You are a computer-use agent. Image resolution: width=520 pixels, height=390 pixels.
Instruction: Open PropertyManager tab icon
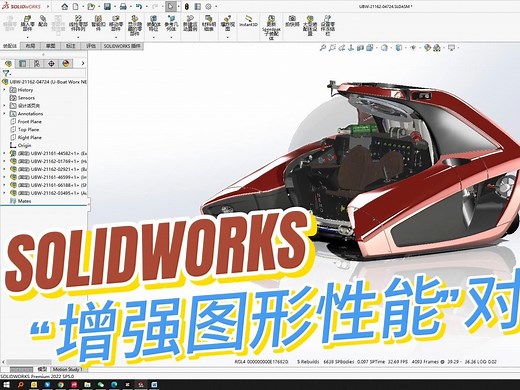(22, 63)
